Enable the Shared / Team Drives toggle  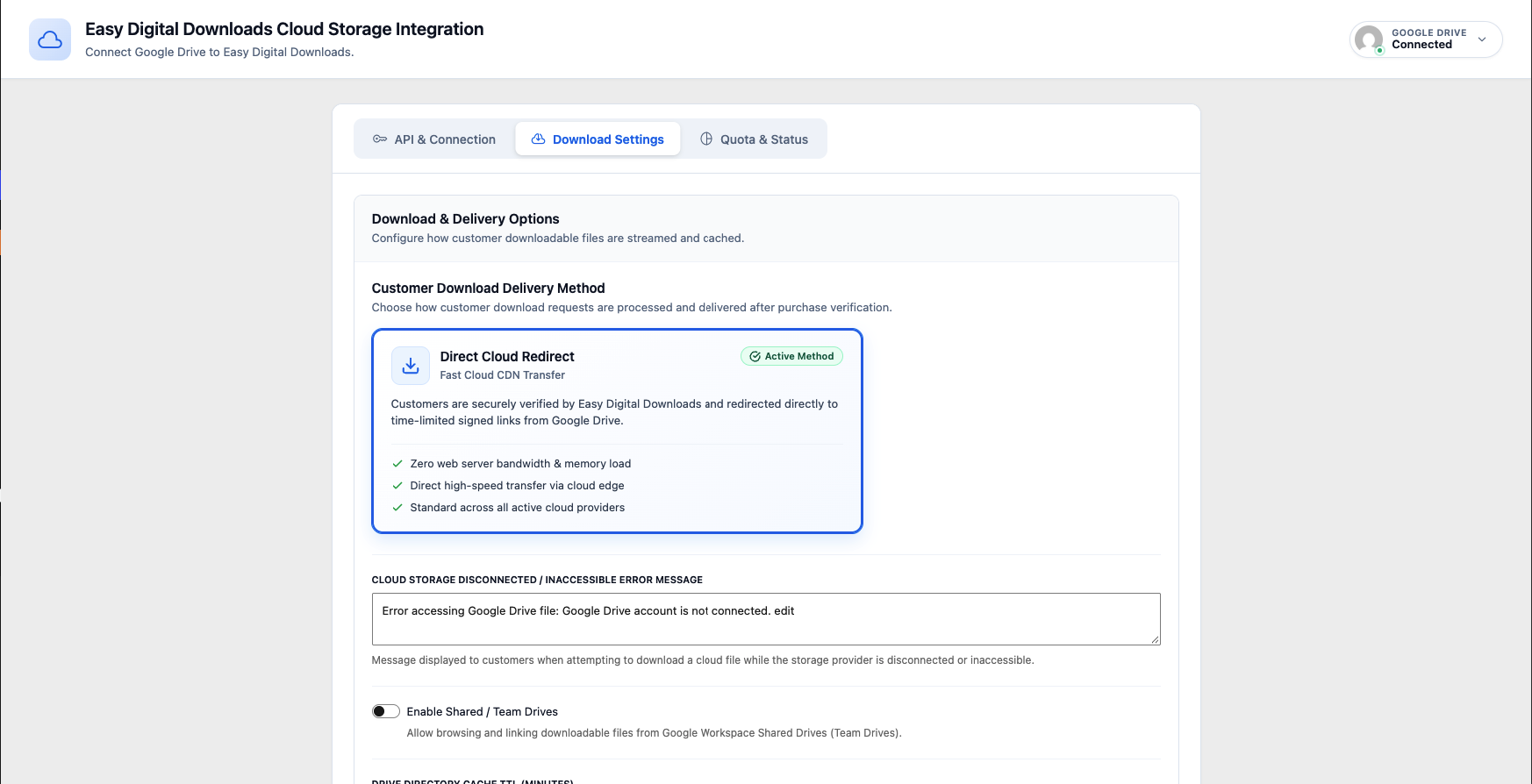click(x=386, y=711)
